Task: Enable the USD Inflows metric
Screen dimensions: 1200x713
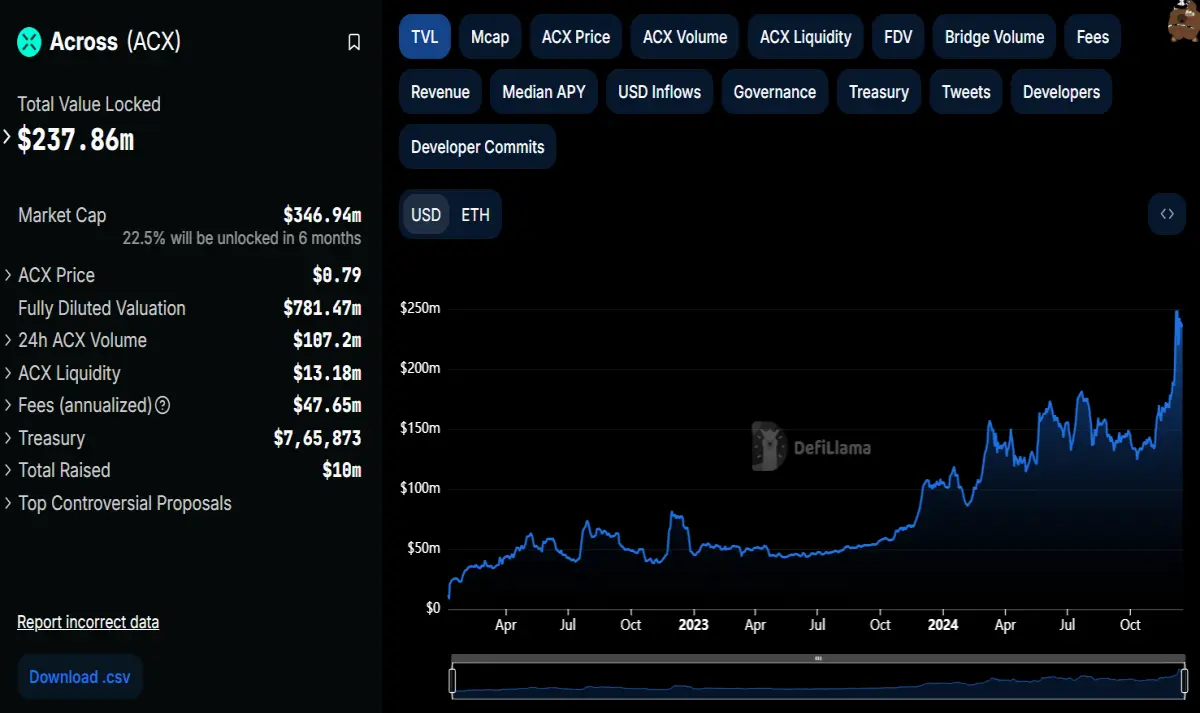Action: point(660,92)
